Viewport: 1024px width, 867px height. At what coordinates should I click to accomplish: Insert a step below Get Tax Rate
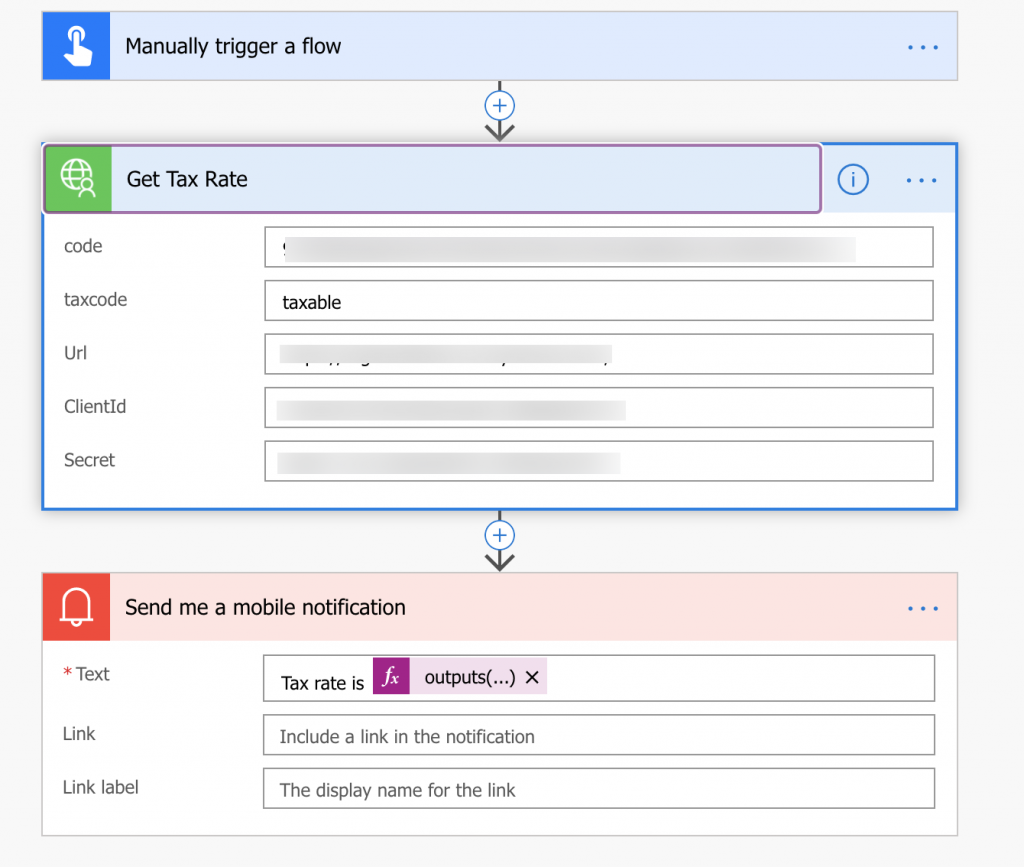(499, 535)
